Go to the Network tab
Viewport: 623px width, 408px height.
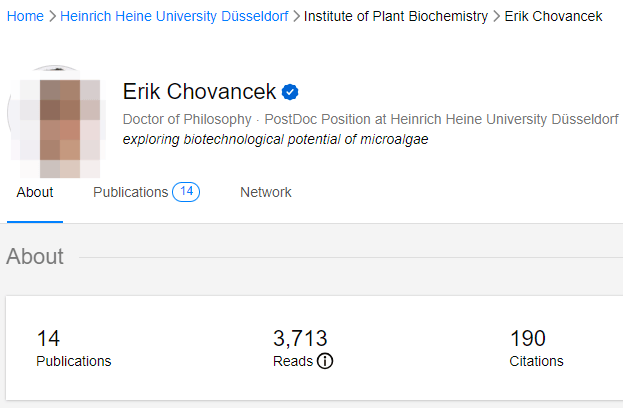click(x=266, y=192)
